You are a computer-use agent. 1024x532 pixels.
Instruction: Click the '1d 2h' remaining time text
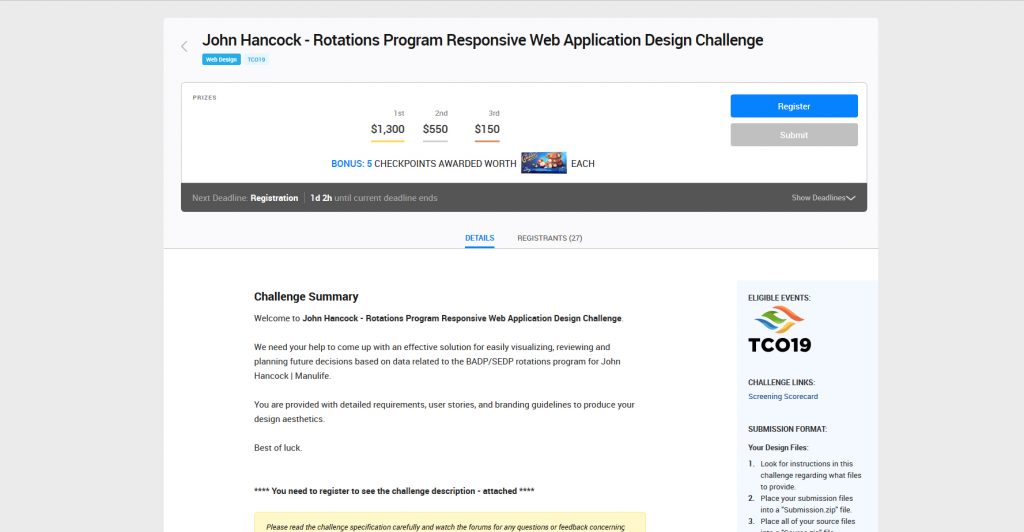(321, 198)
